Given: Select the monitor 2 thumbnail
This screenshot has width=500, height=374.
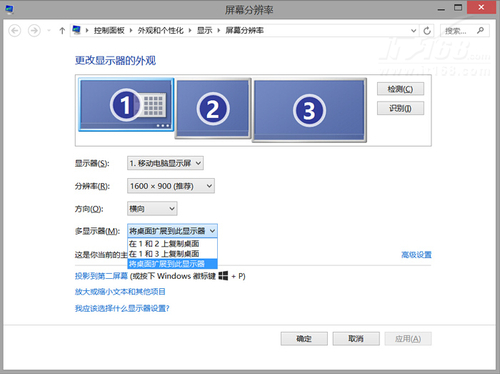Looking at the screenshot, I should tap(213, 109).
